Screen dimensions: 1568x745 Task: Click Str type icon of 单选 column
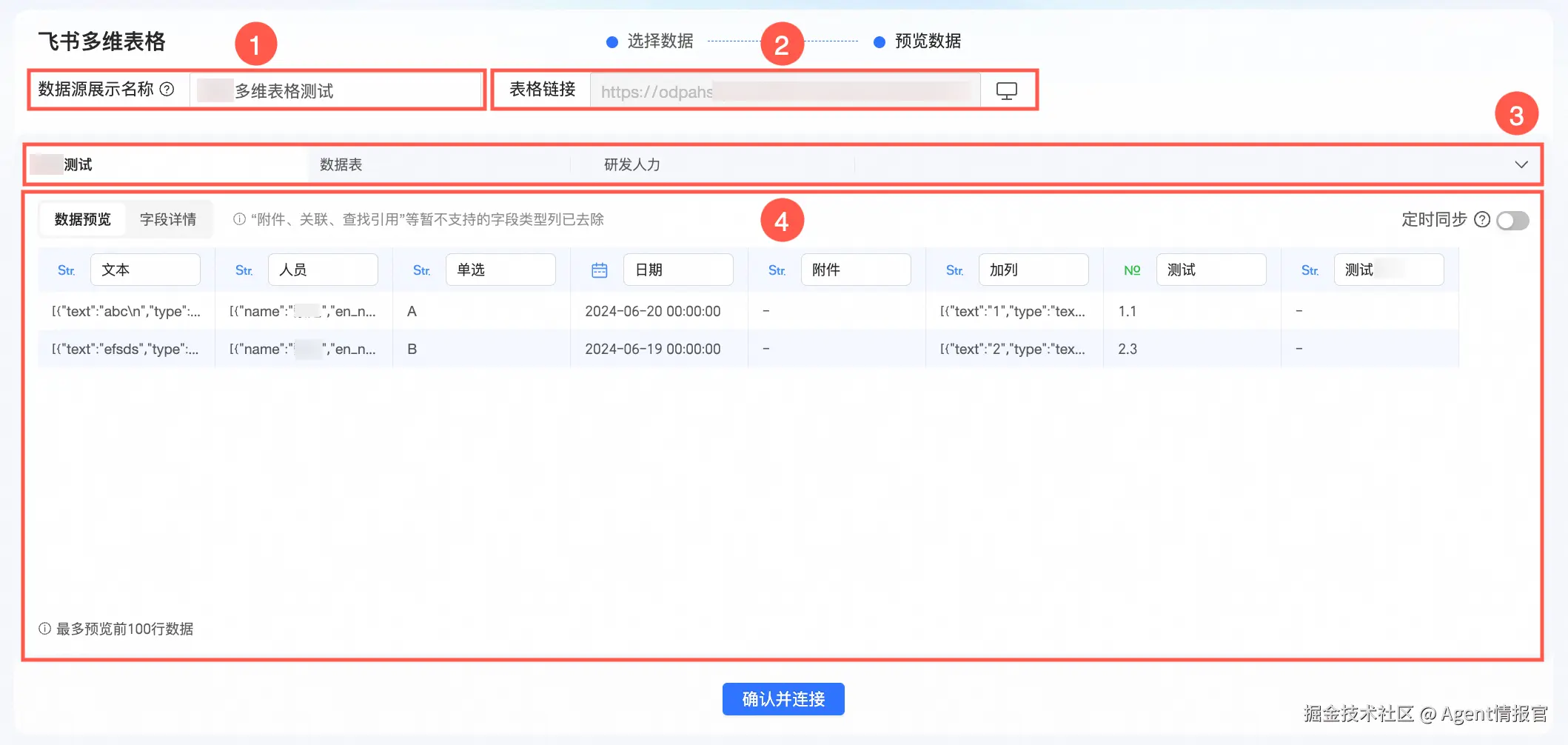point(421,270)
